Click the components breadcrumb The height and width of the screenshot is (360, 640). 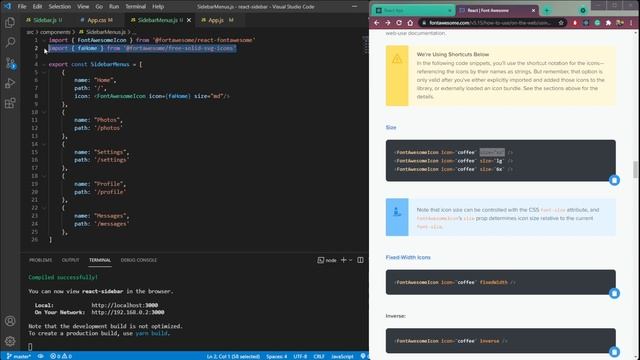point(56,32)
